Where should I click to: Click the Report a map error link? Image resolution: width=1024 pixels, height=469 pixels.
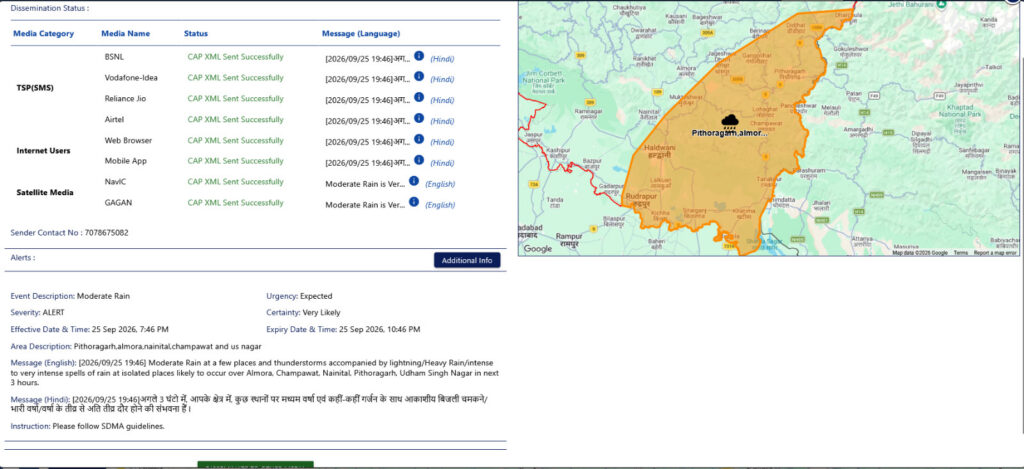pos(995,253)
